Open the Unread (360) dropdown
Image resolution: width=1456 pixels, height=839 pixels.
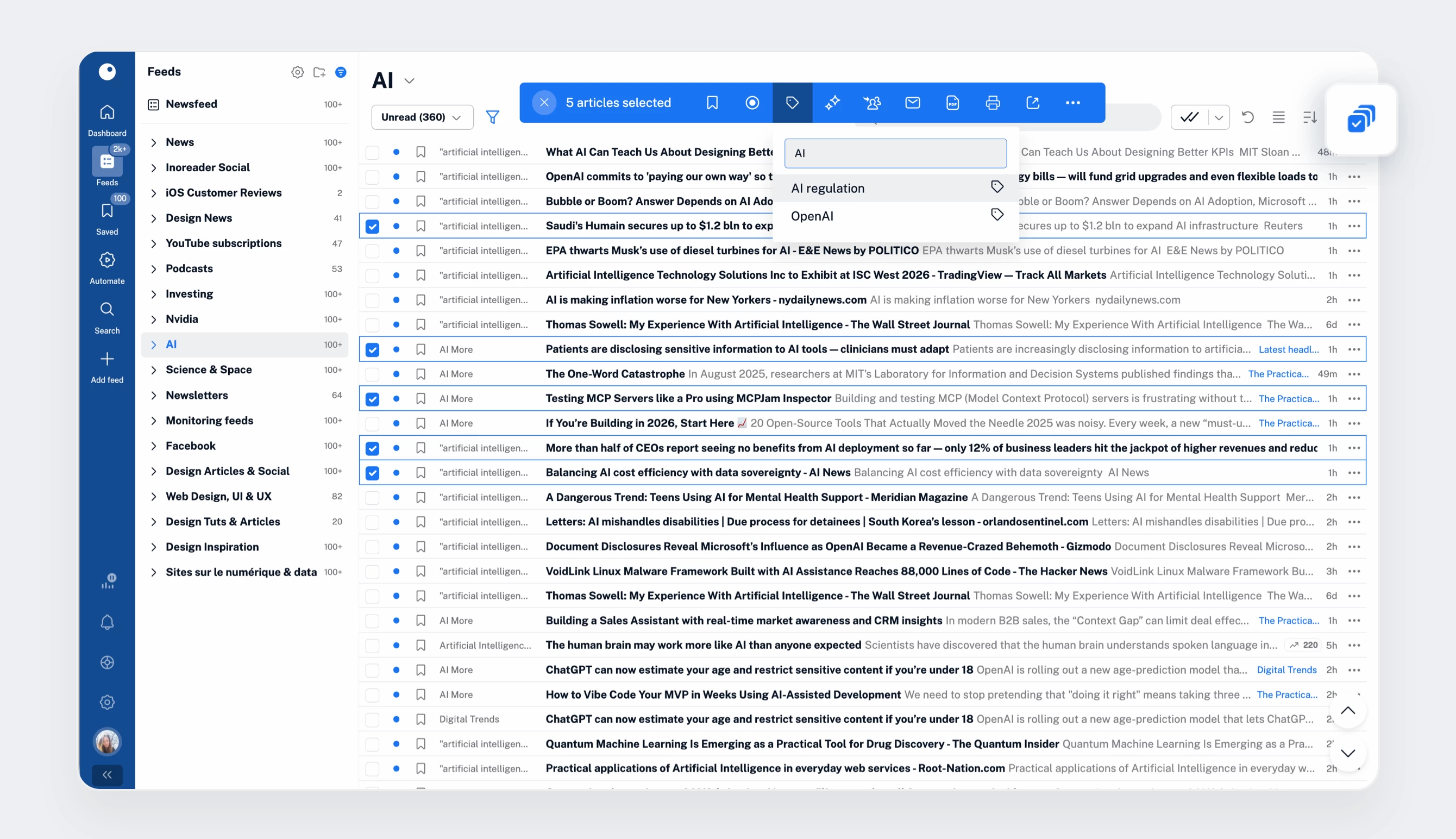422,117
